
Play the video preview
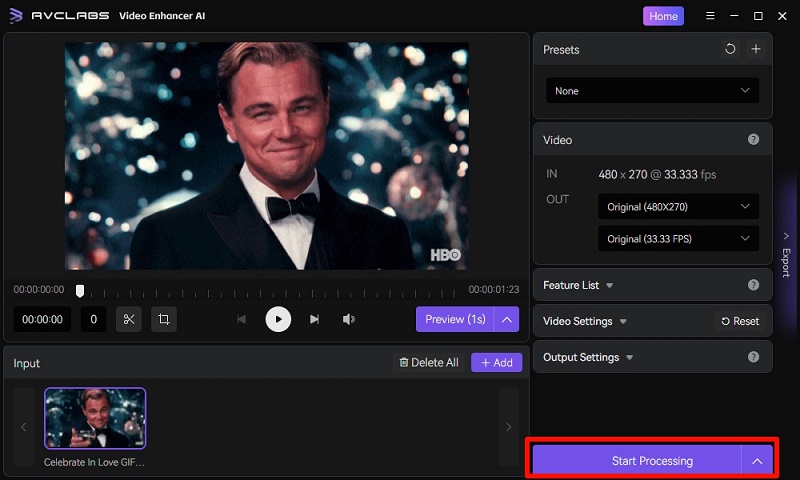click(278, 319)
